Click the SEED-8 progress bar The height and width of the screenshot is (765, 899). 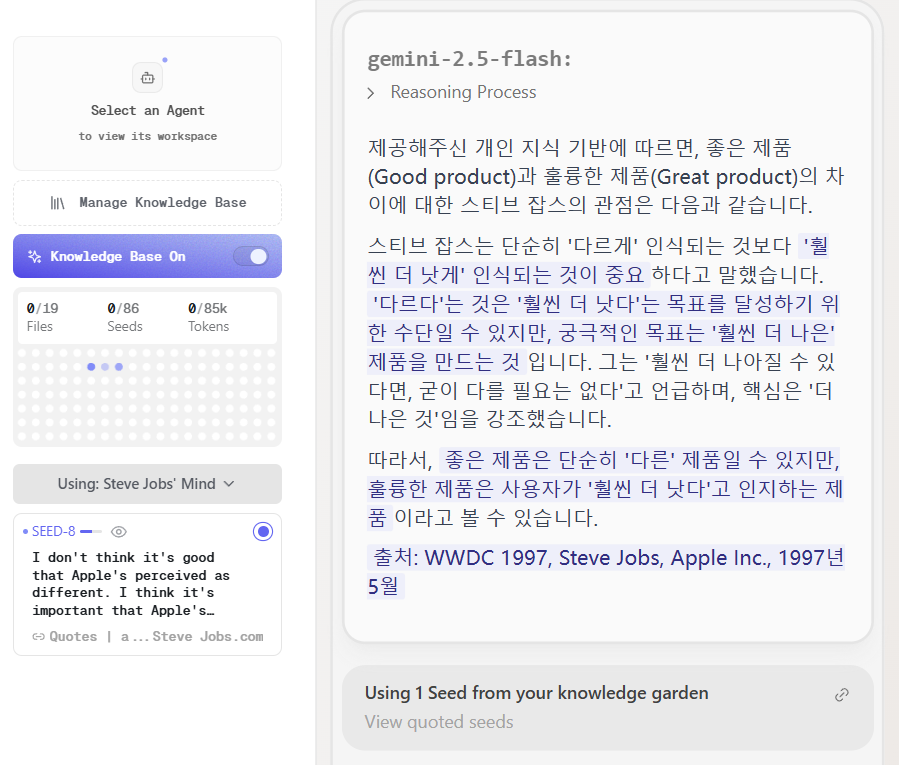91,532
